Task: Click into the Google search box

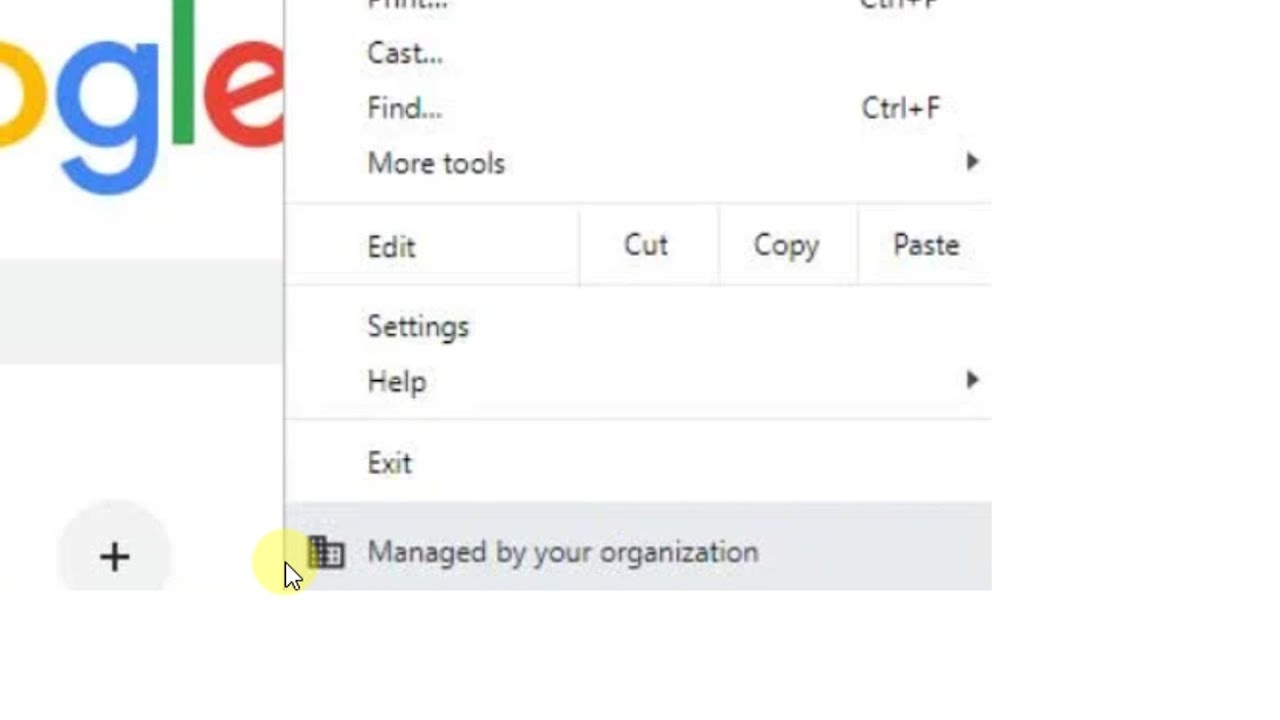Action: coord(140,310)
